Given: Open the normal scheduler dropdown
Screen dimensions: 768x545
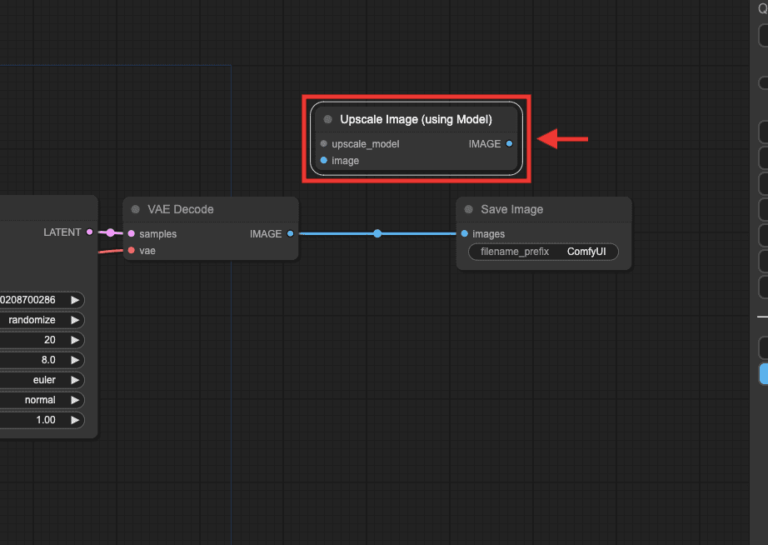Looking at the screenshot, I should (40, 400).
